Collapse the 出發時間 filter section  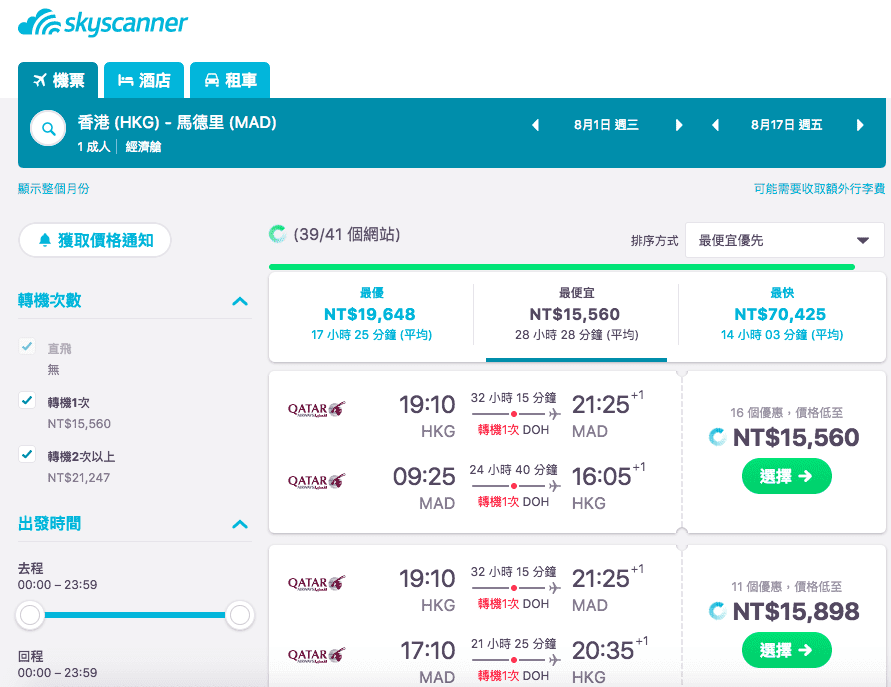pyautogui.click(x=240, y=524)
